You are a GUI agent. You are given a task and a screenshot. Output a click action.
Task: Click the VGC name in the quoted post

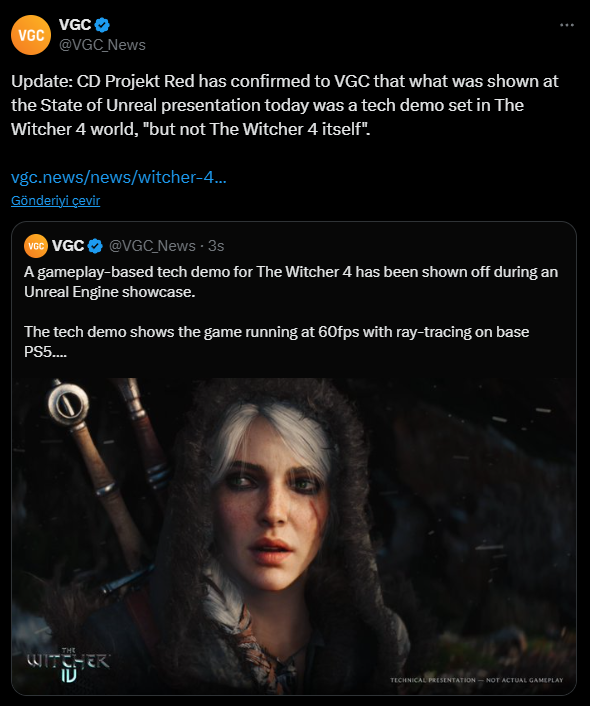(x=68, y=246)
